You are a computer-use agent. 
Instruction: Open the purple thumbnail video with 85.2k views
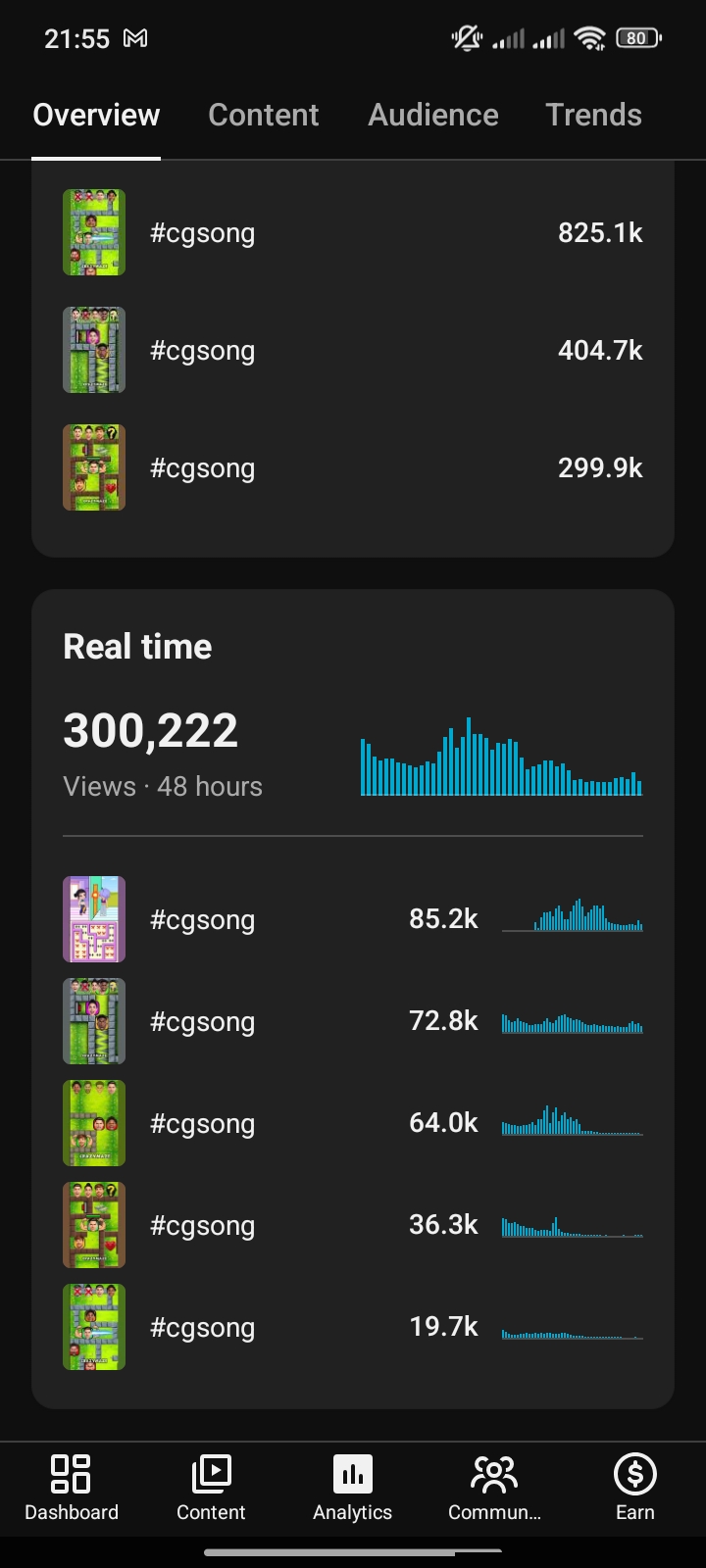[x=94, y=919]
